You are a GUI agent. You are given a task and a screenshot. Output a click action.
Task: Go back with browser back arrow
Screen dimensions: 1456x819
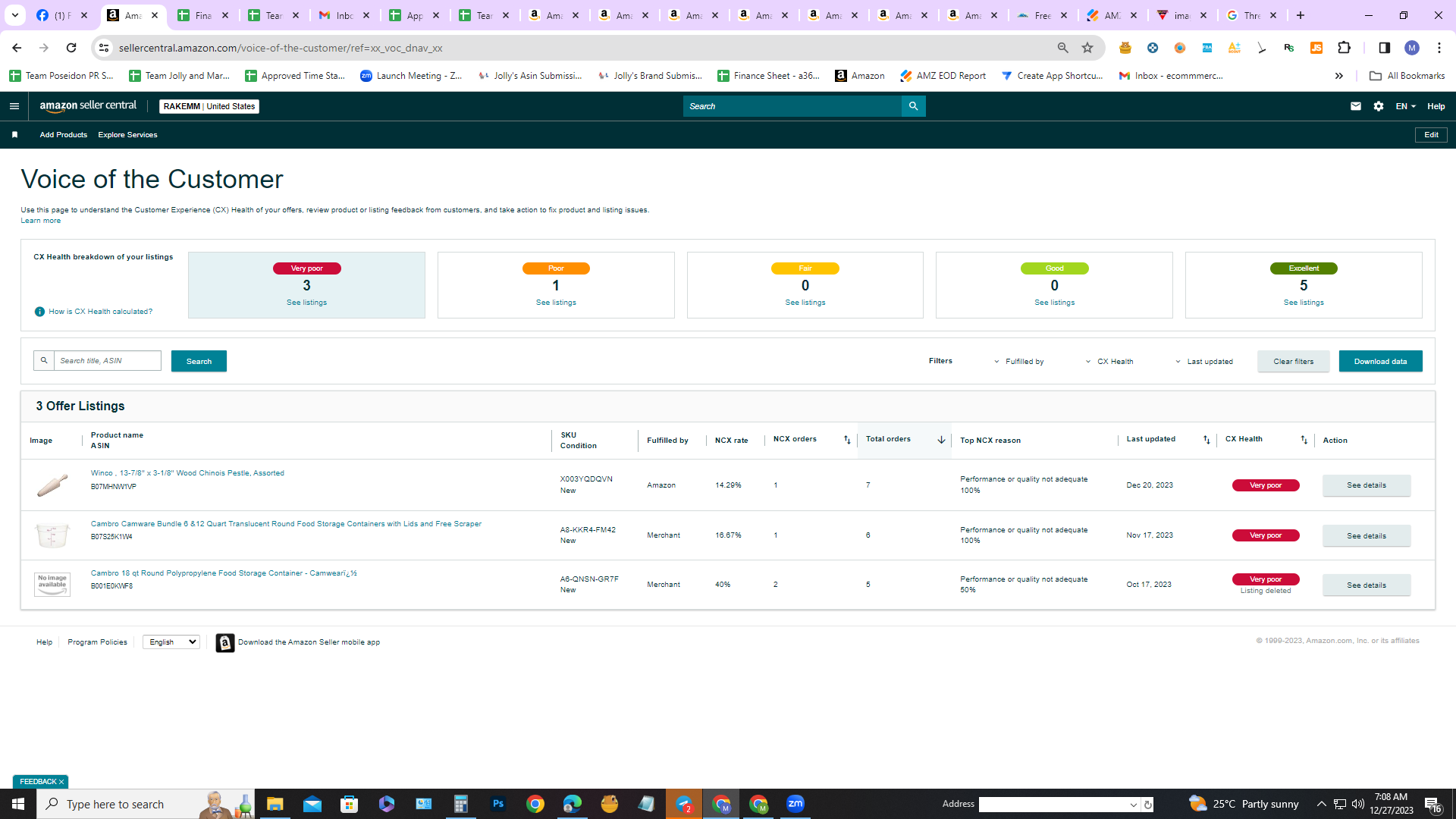point(17,48)
